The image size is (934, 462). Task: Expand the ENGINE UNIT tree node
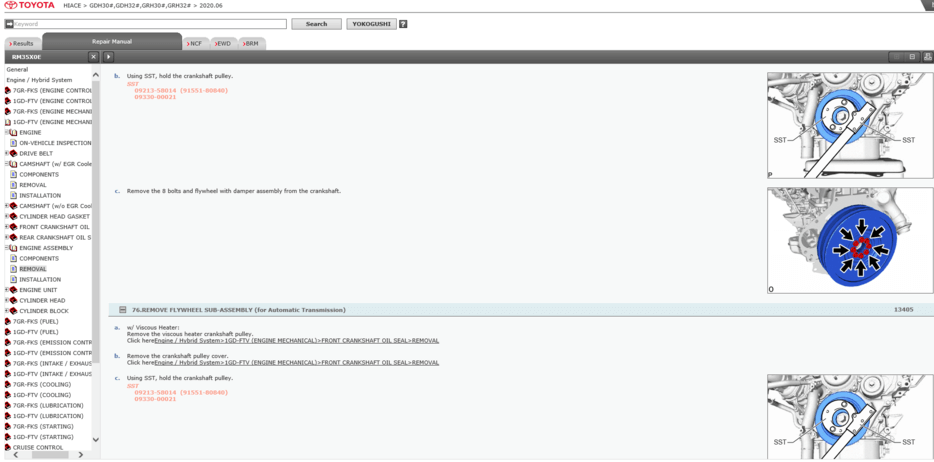coord(6,290)
